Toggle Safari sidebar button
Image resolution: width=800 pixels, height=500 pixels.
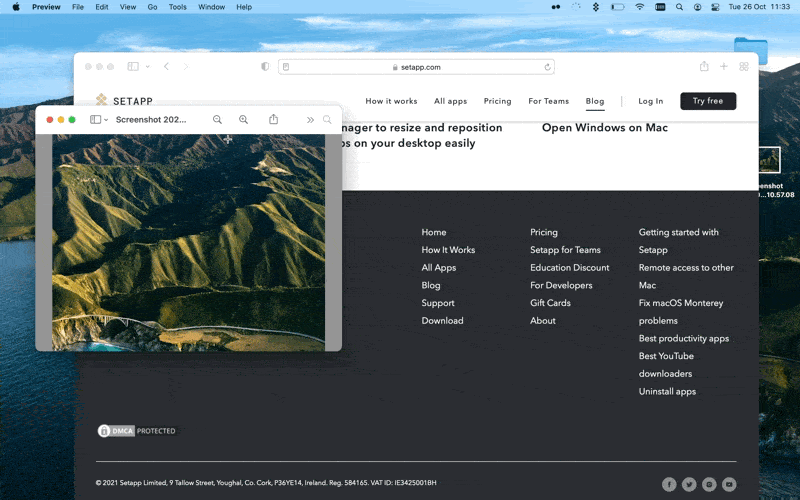coord(133,66)
